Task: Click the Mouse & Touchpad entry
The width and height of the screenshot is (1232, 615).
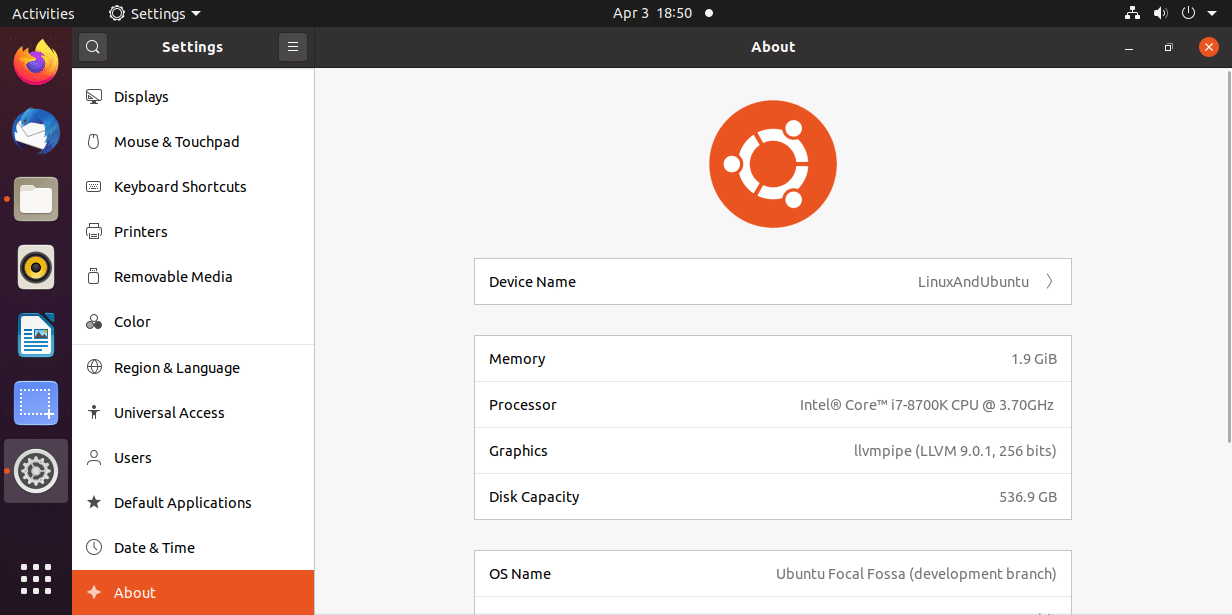Action: (177, 141)
